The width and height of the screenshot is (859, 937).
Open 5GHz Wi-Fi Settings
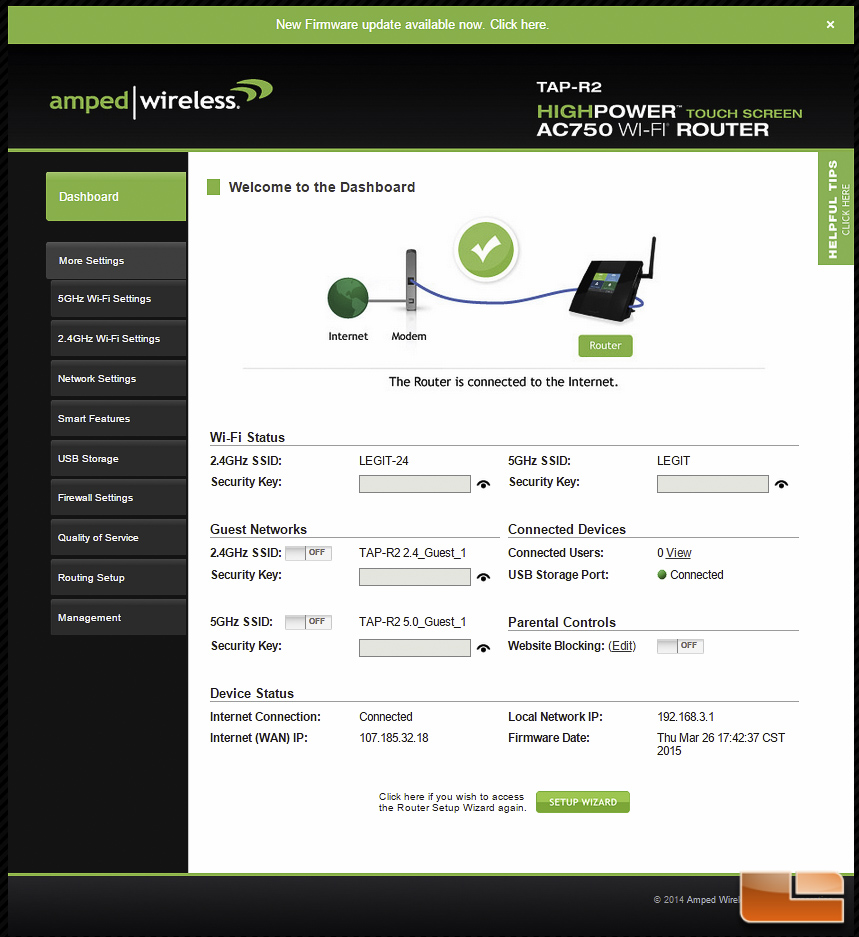[x=118, y=299]
